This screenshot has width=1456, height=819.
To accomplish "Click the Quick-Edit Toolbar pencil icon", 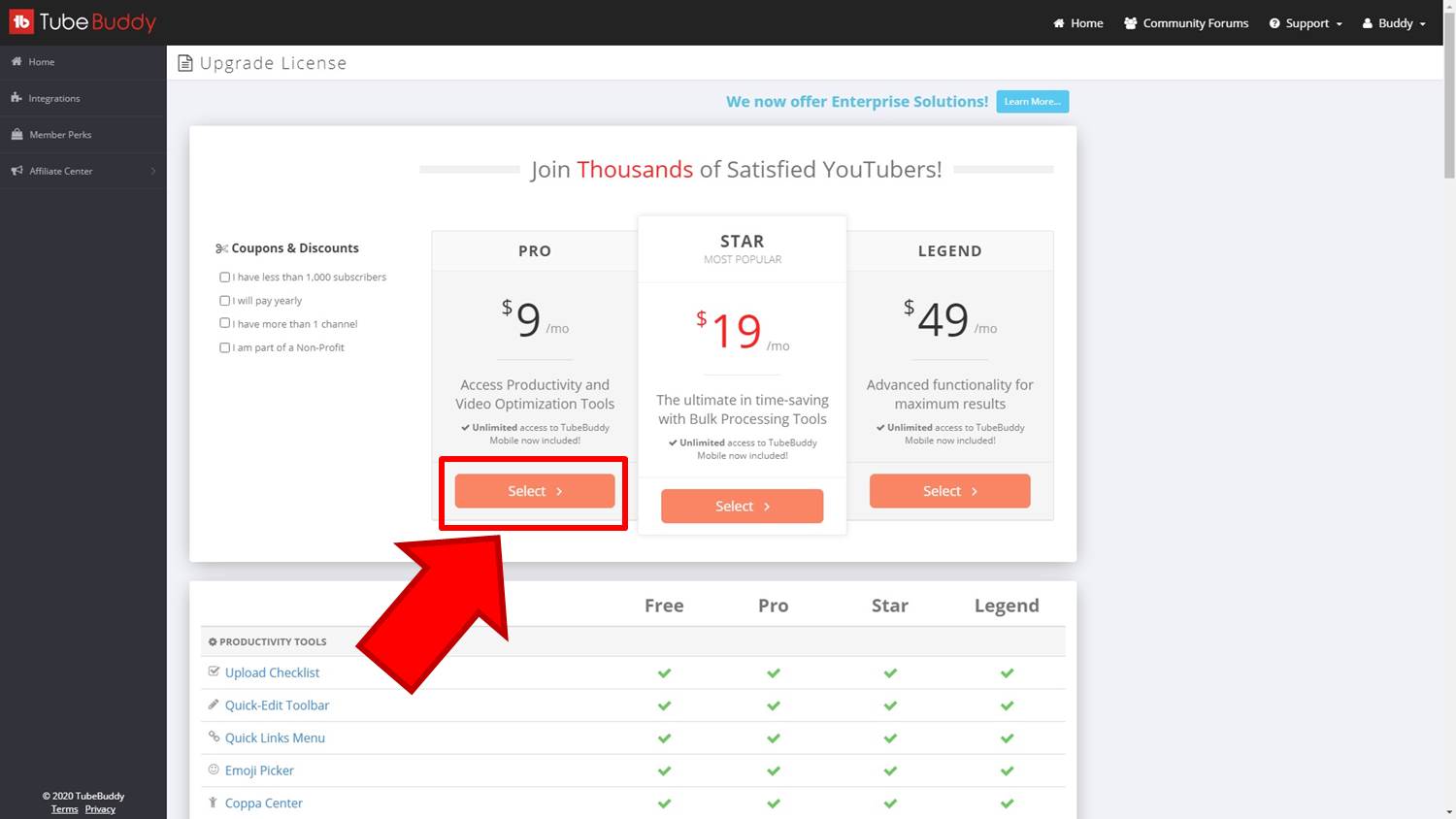I will coord(214,704).
